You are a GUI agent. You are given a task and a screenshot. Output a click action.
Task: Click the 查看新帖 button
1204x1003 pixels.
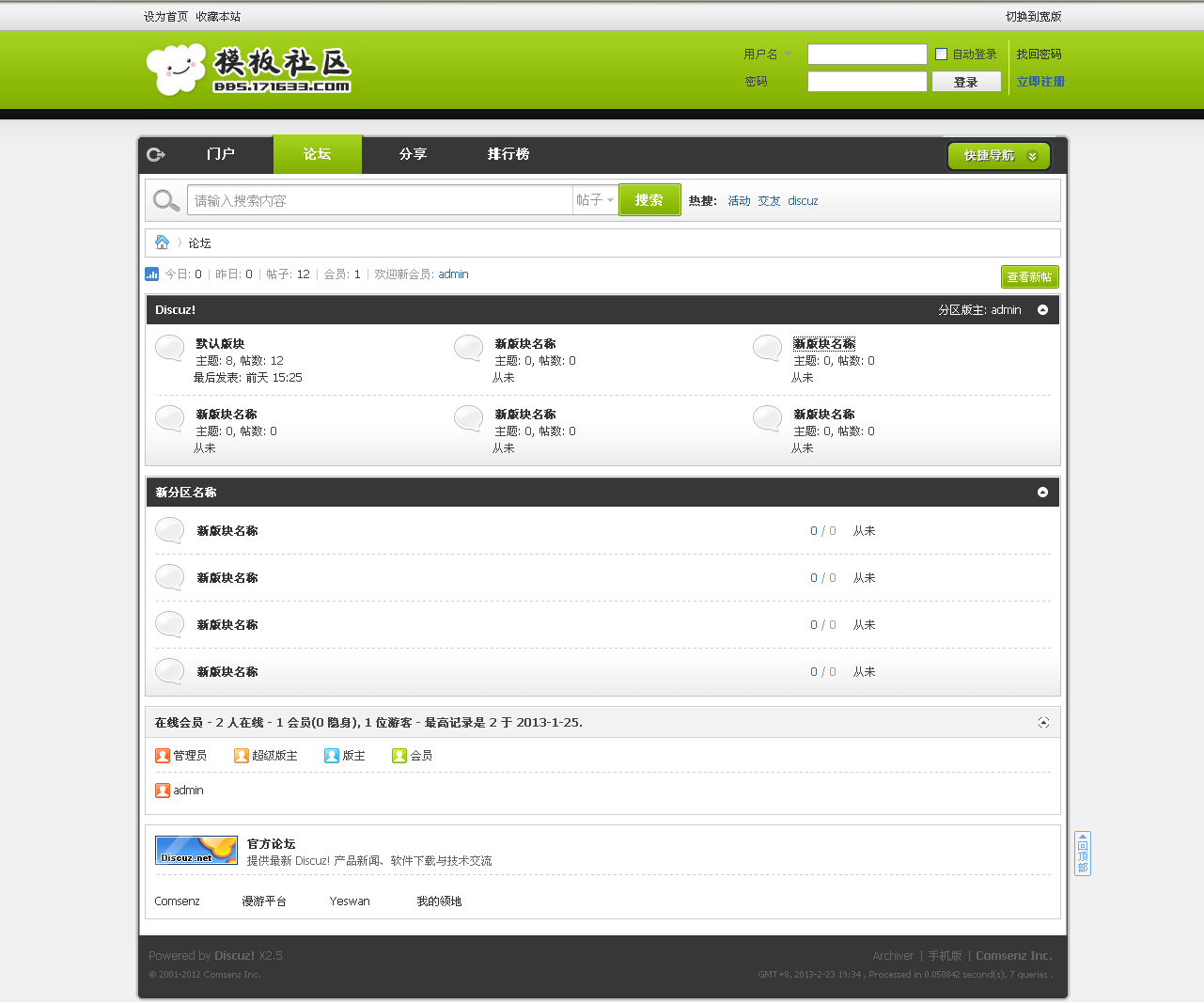pyautogui.click(x=1030, y=277)
